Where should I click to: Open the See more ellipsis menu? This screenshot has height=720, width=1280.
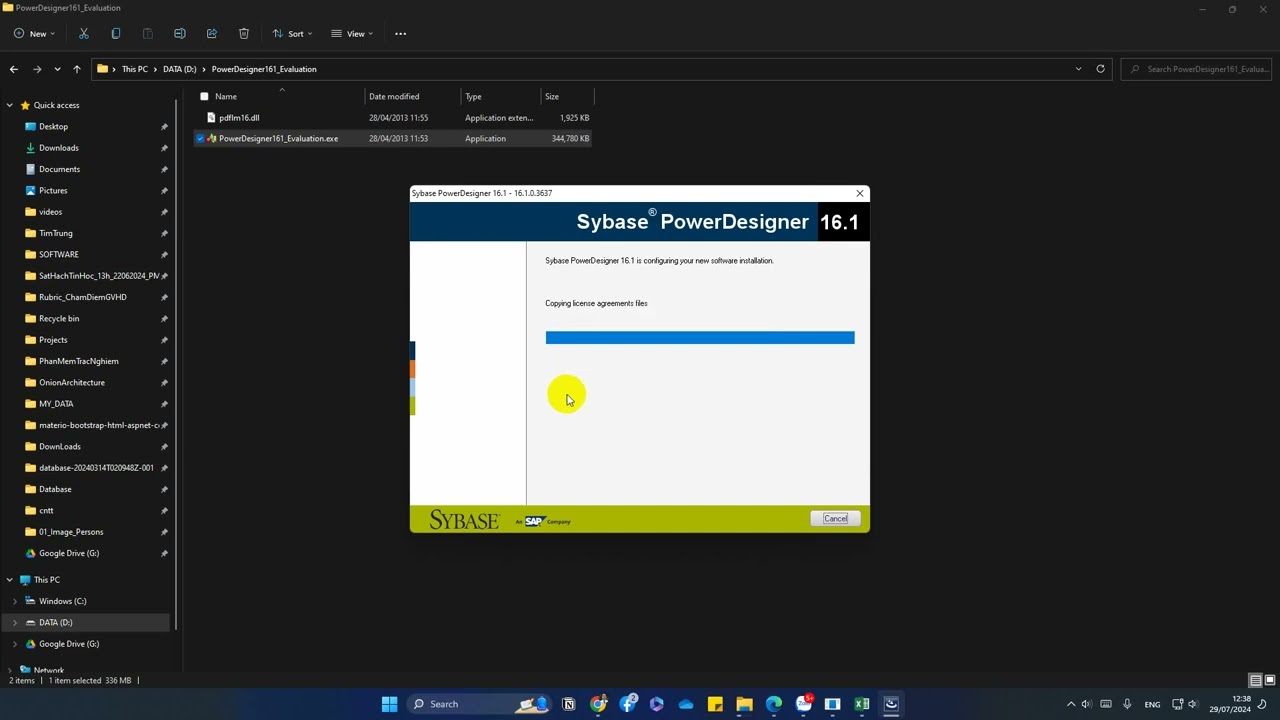click(401, 34)
